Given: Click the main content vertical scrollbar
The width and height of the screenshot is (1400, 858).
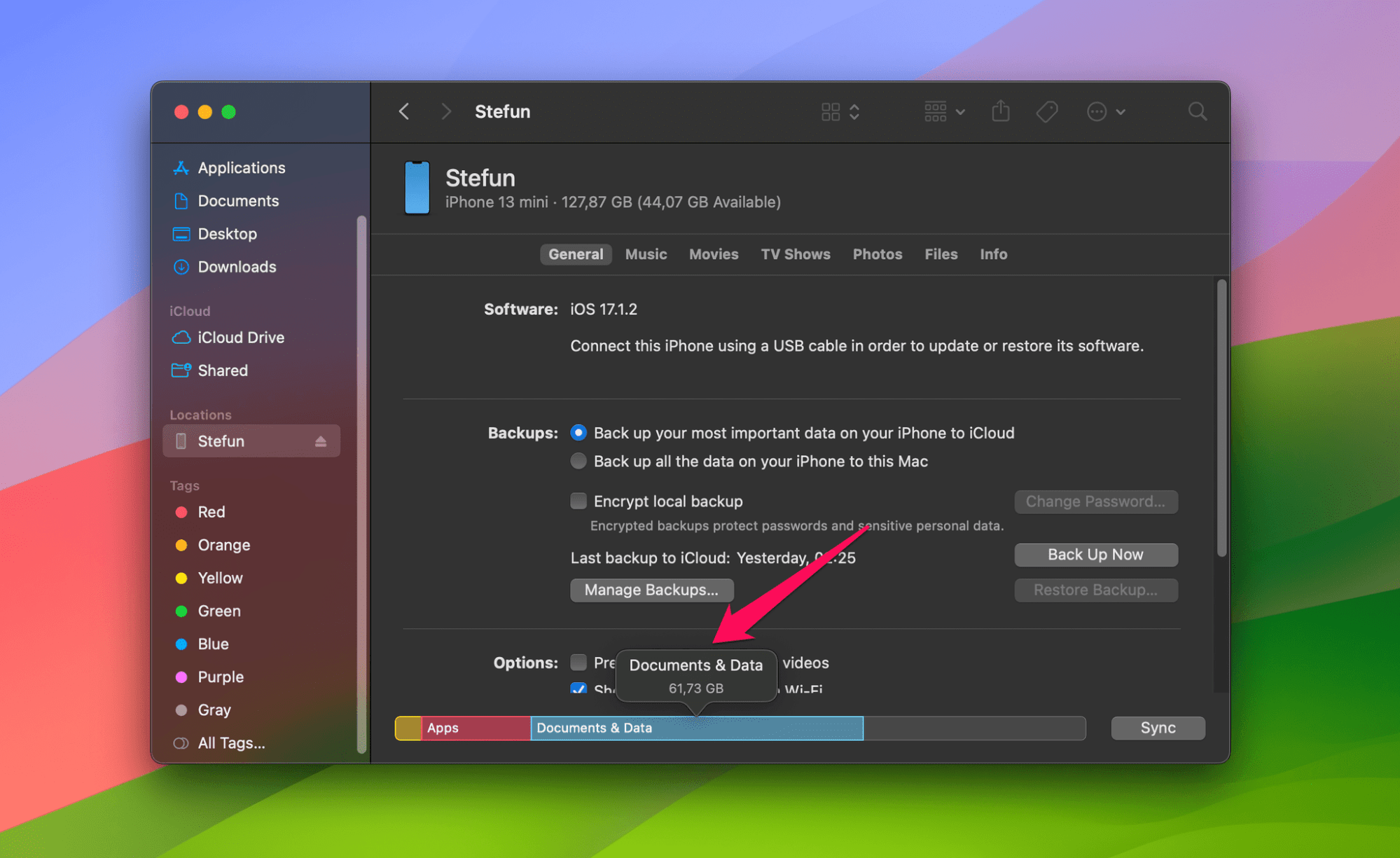Looking at the screenshot, I should tap(1221, 417).
